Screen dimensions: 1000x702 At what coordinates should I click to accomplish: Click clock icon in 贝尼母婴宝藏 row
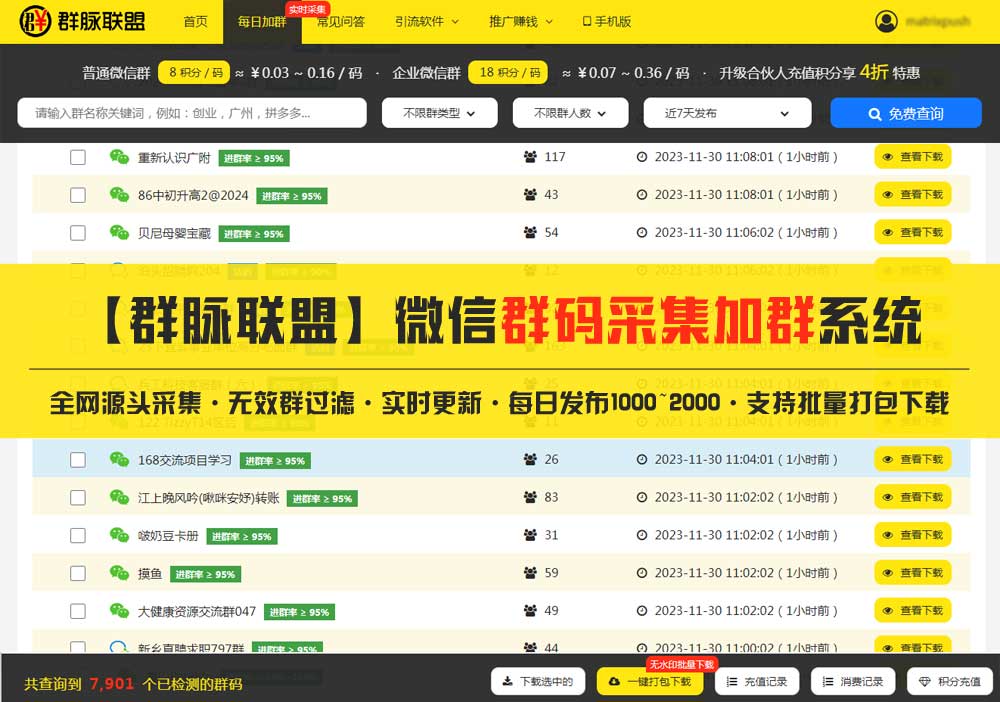(x=642, y=233)
